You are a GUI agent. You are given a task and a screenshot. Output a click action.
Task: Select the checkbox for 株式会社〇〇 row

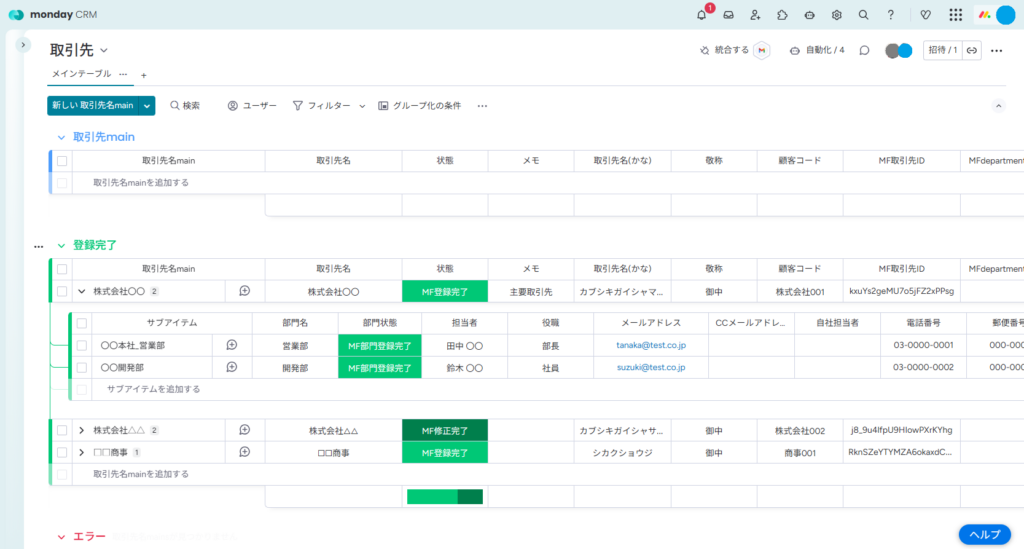pyautogui.click(x=62, y=291)
